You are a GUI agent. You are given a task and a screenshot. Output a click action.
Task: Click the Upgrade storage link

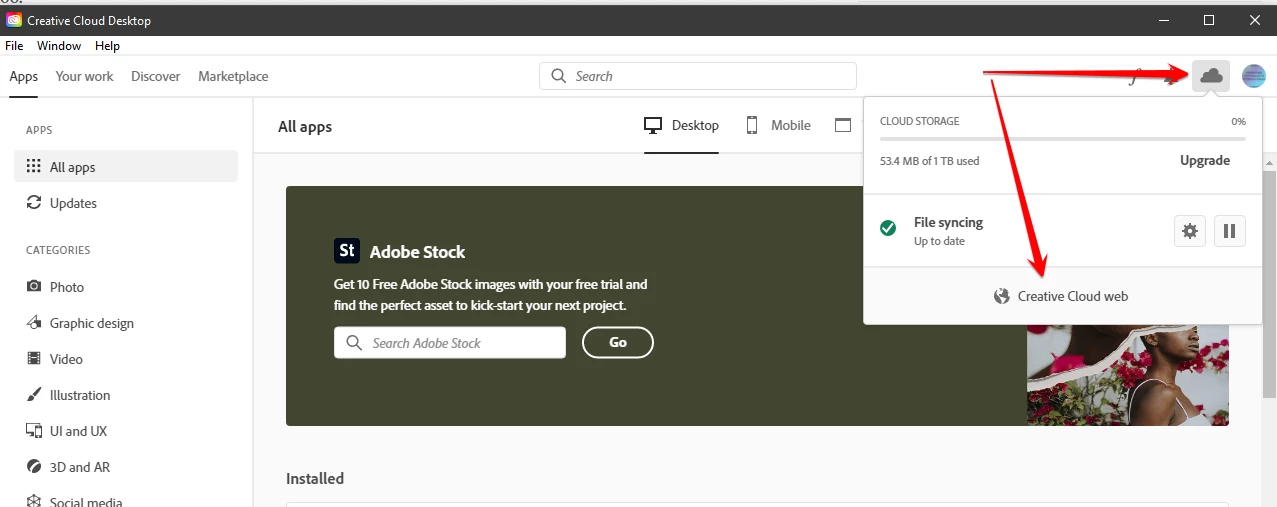tap(1205, 160)
